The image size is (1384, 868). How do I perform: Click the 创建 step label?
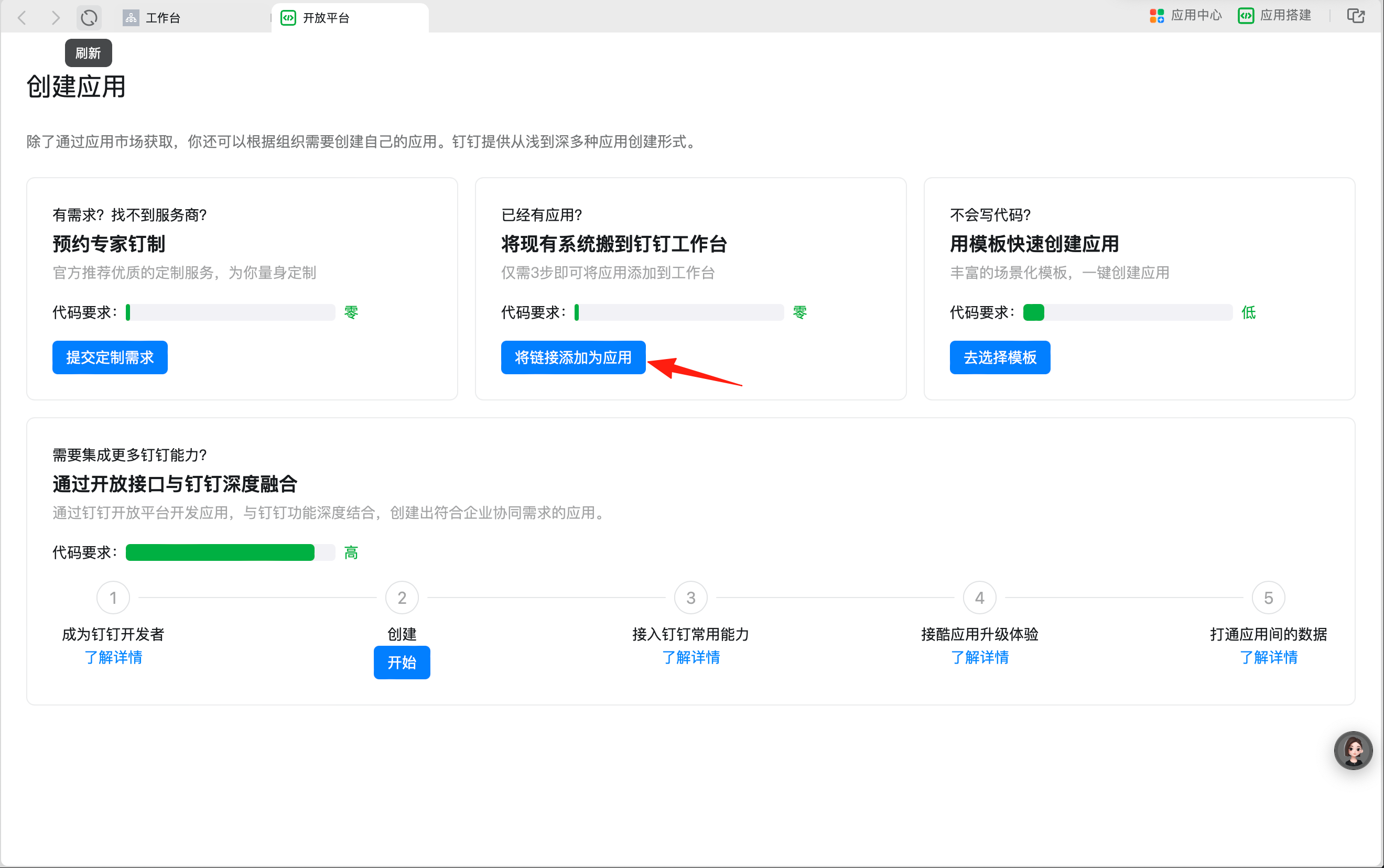(402, 634)
